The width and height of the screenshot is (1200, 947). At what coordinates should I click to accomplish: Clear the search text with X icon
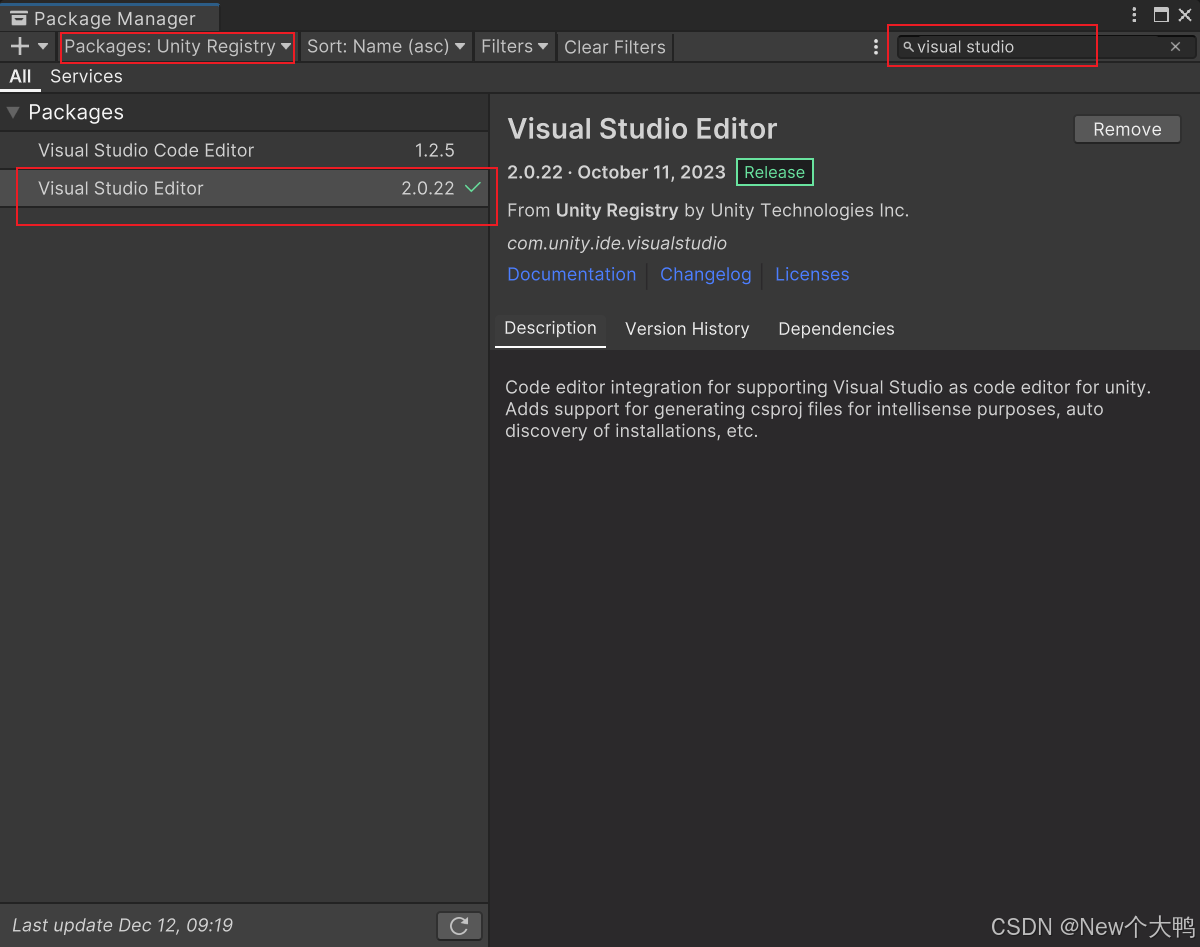1175,47
